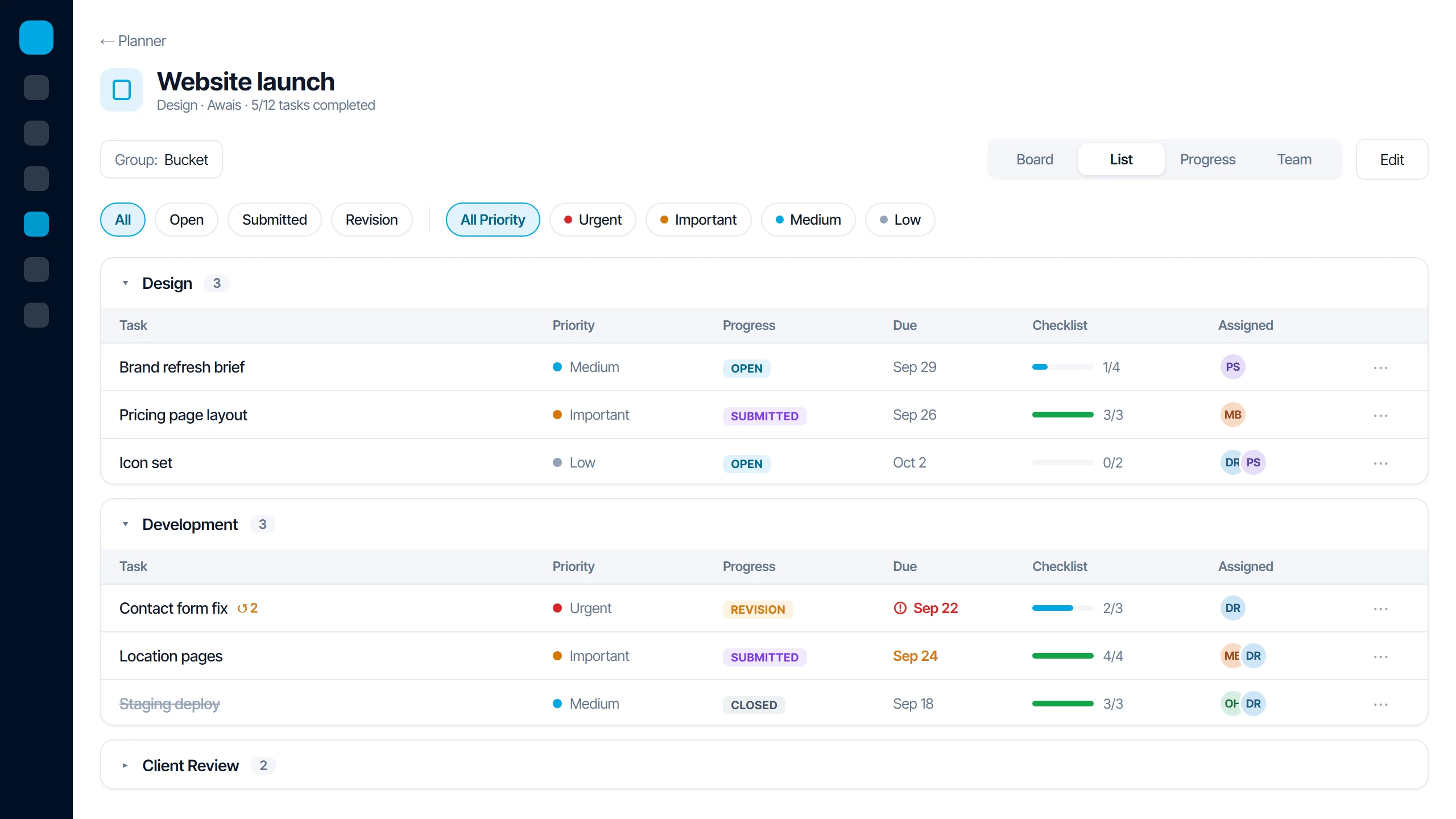
Task: Click the DR avatar on Contact form fix
Action: [1232, 608]
